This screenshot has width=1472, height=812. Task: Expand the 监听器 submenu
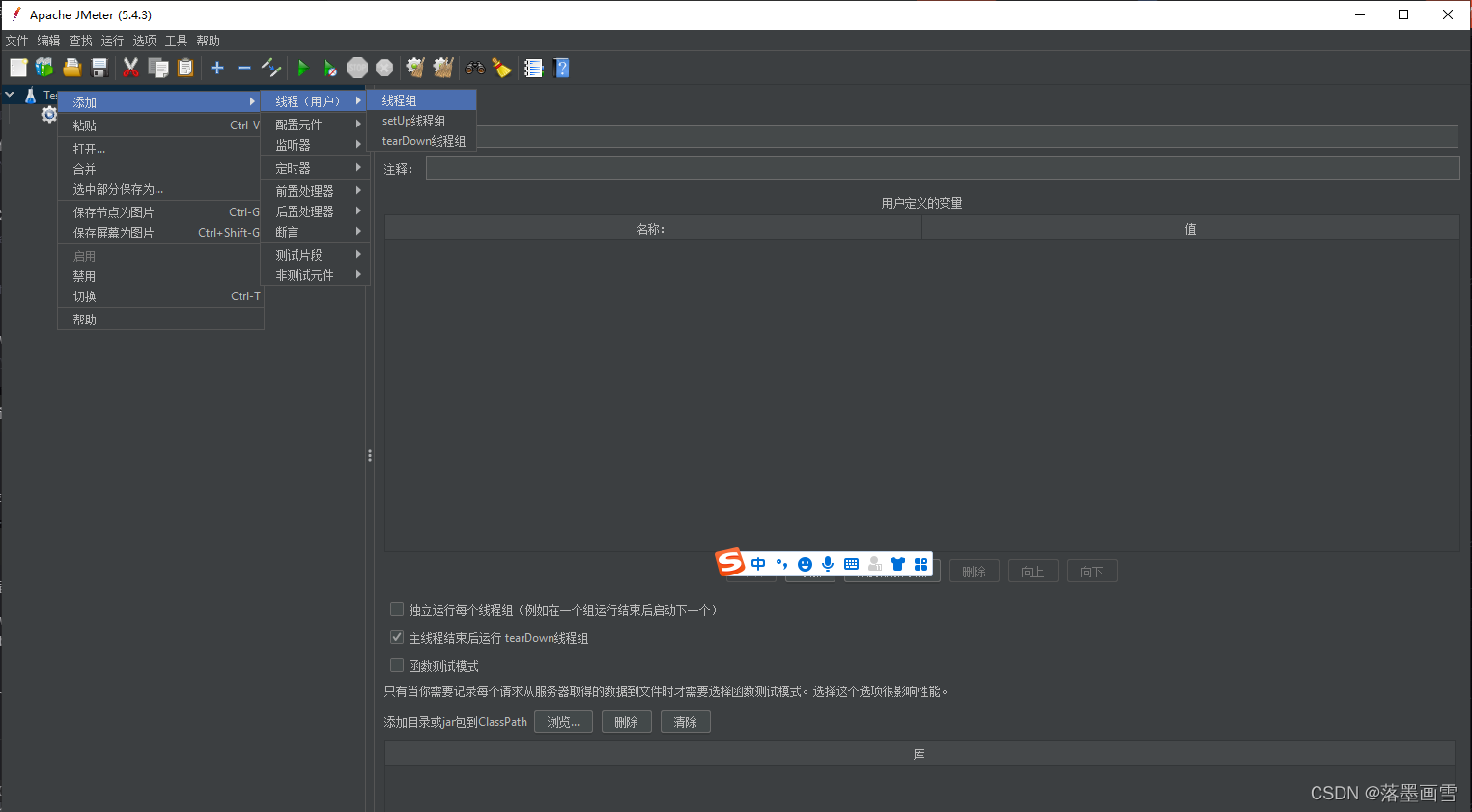click(316, 145)
